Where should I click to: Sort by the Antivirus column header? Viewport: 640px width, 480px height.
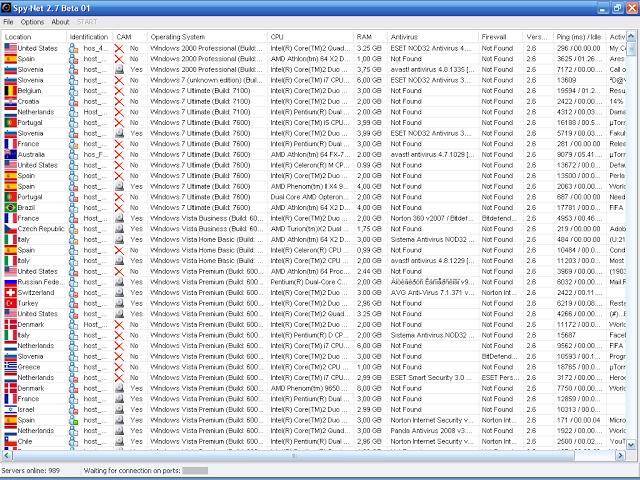(x=433, y=37)
